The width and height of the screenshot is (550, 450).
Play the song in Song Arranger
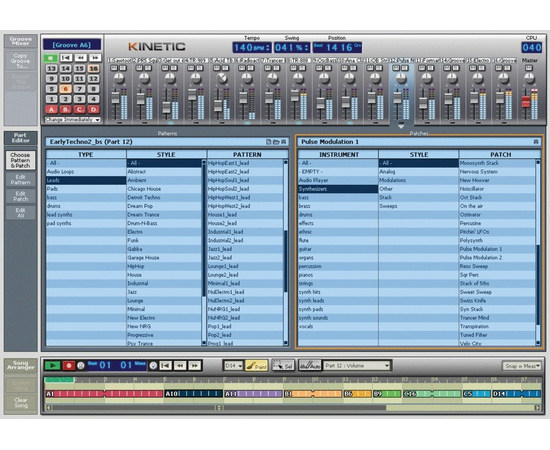point(53,366)
